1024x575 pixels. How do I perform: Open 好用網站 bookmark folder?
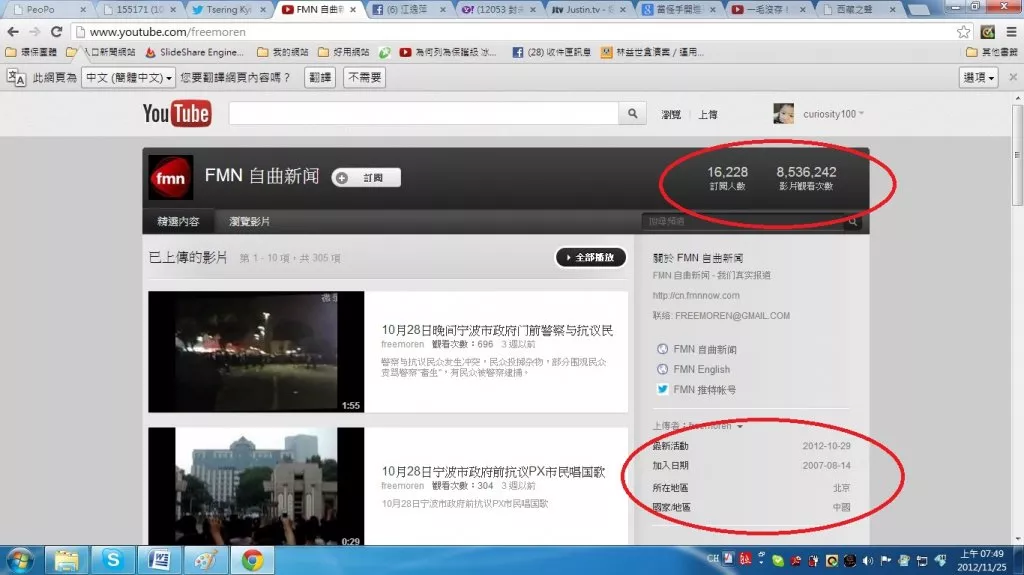pyautogui.click(x=344, y=52)
